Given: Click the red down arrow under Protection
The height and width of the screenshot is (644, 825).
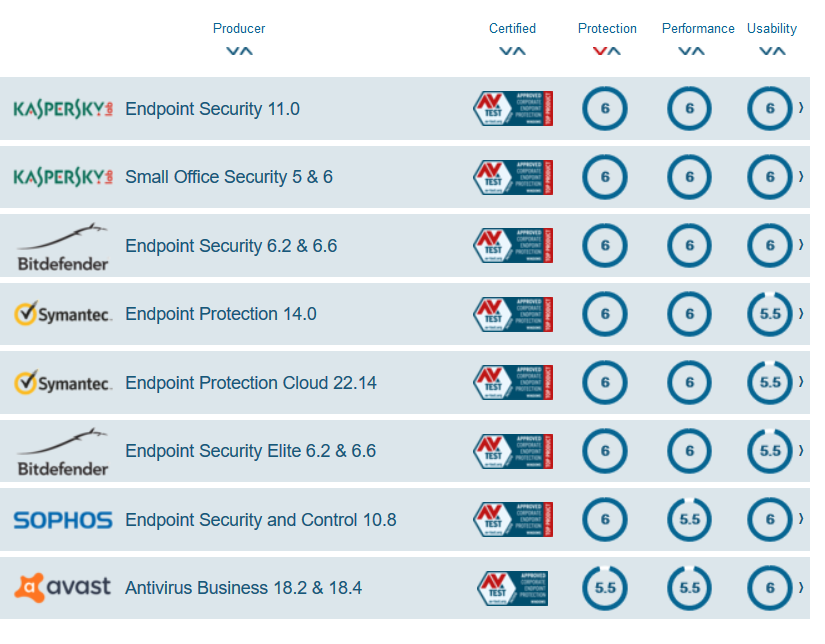Looking at the screenshot, I should coord(600,51).
